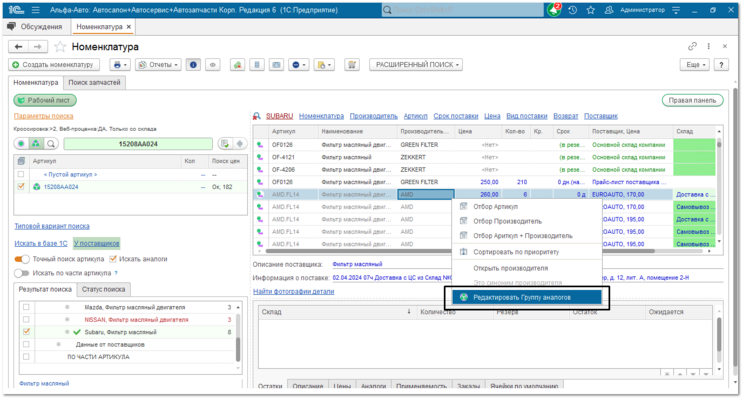Click the search icon before SUBARU
The width and height of the screenshot is (743, 399).
pos(256,116)
